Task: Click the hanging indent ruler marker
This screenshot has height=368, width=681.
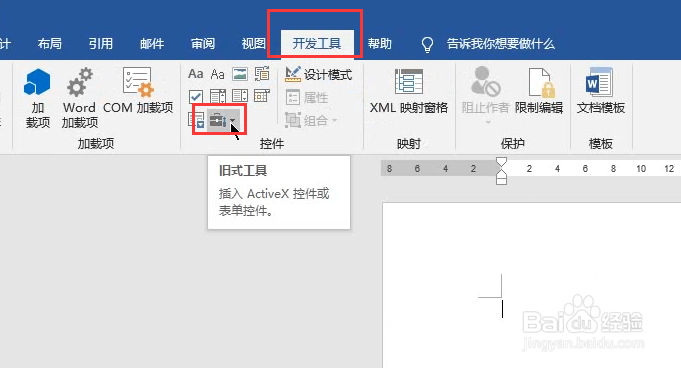Action: pyautogui.click(x=501, y=175)
